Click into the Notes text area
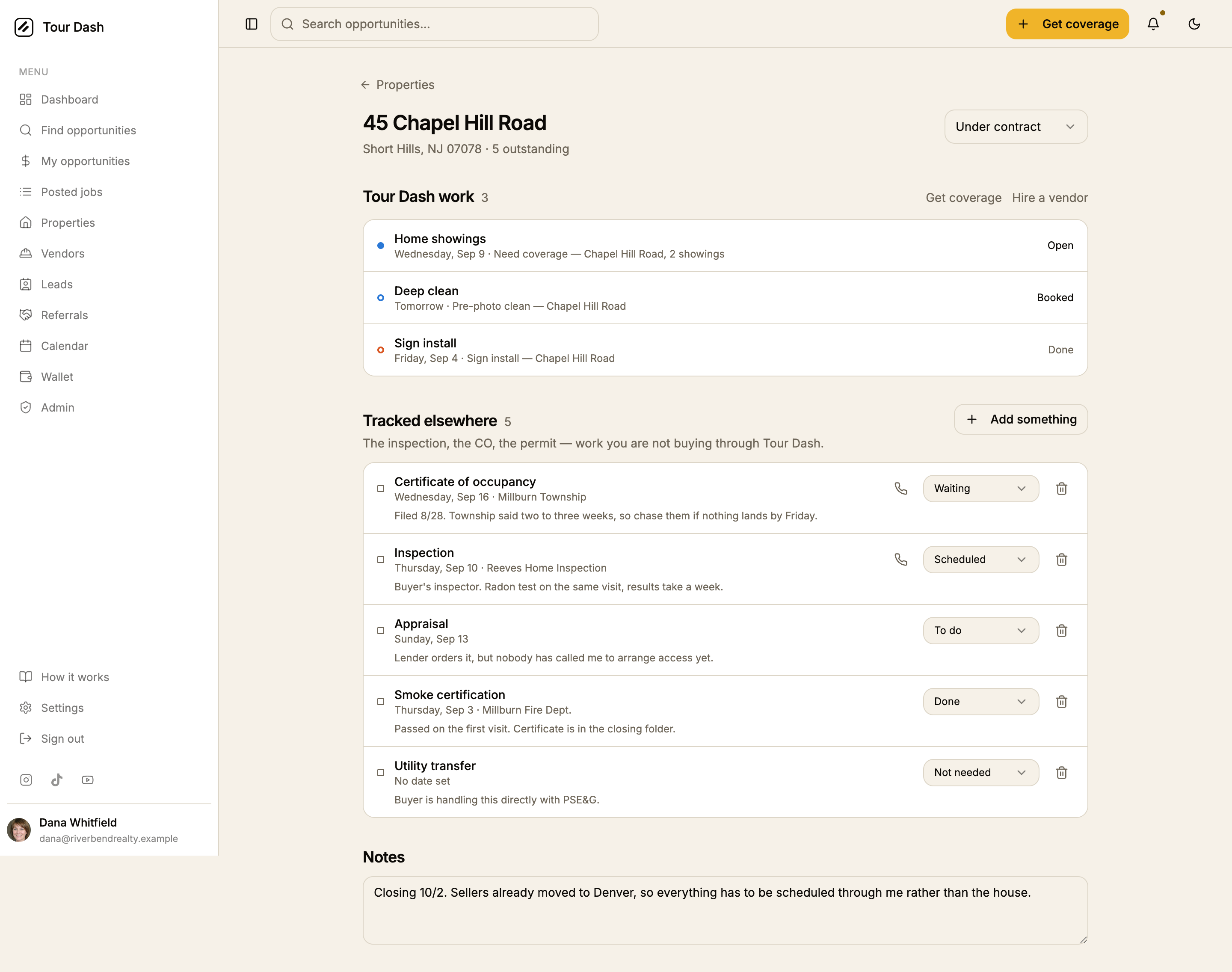The width and height of the screenshot is (1232, 972). tap(725, 910)
